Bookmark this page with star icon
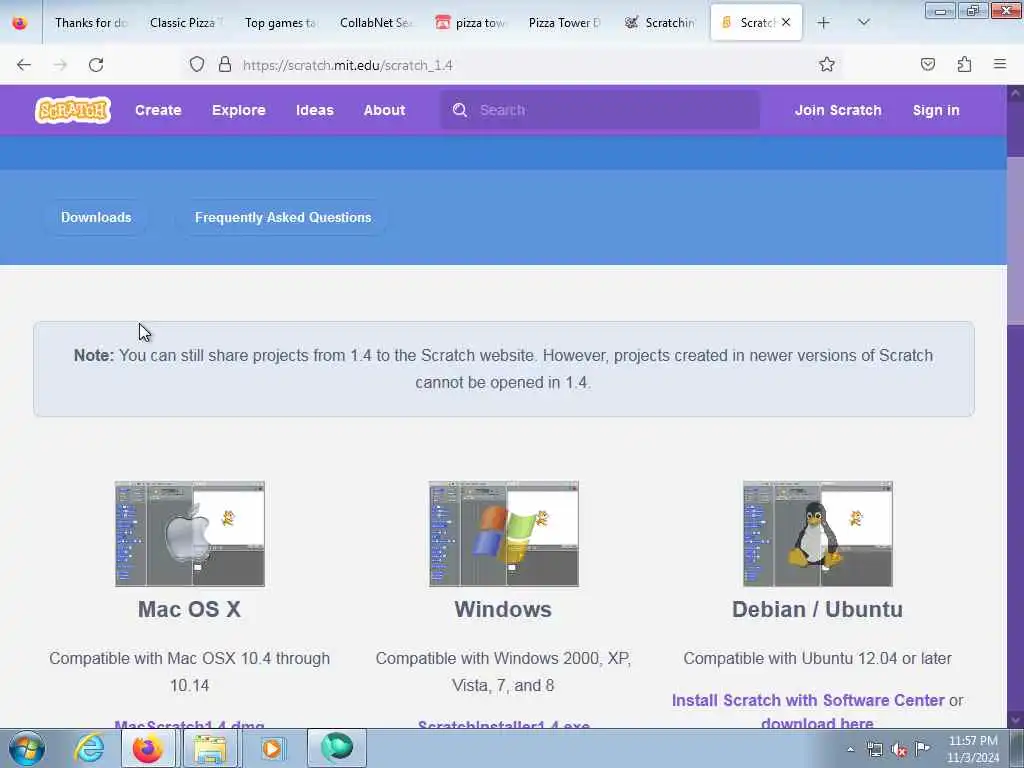Image resolution: width=1024 pixels, height=768 pixels. [827, 65]
